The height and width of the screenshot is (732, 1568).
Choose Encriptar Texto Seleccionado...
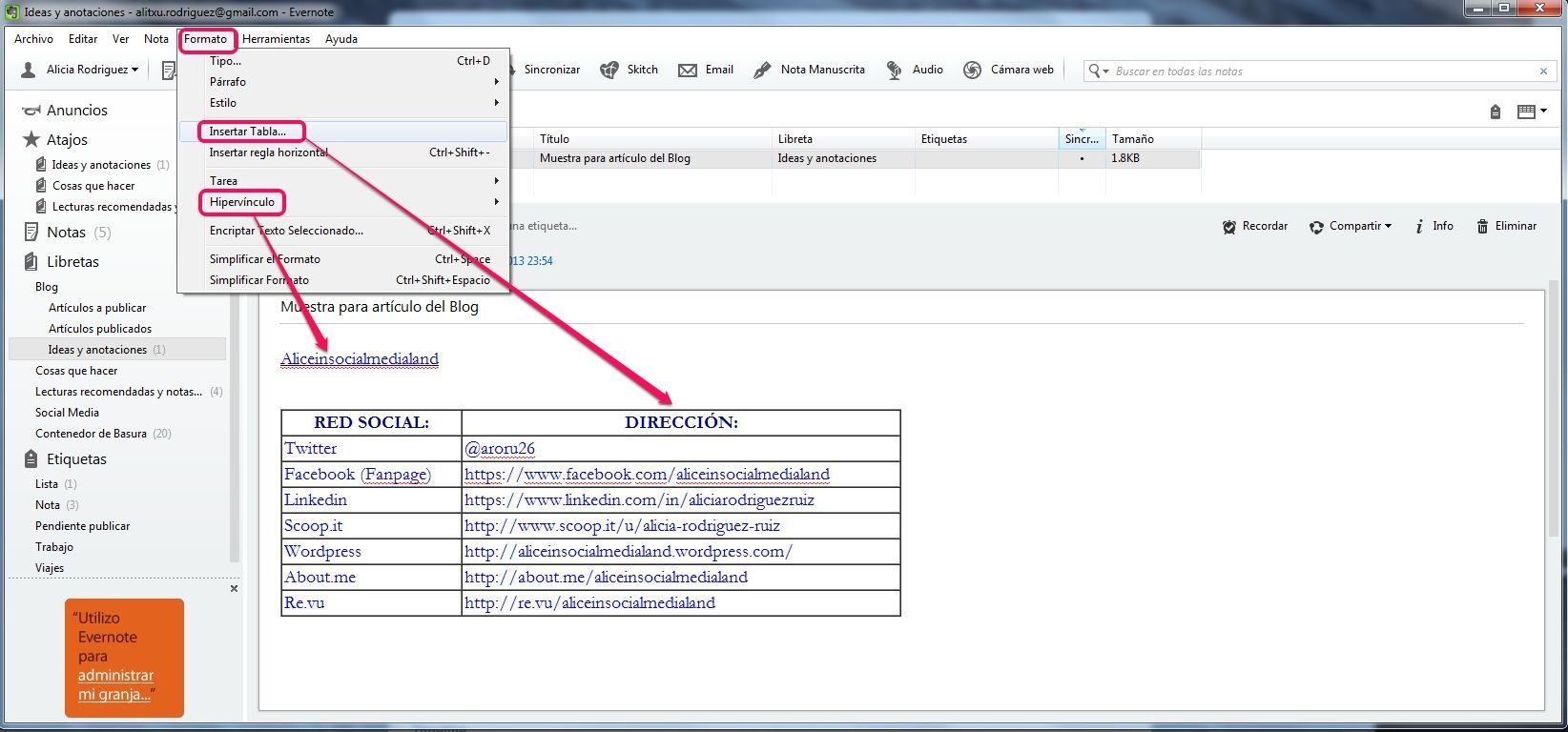pos(343,231)
